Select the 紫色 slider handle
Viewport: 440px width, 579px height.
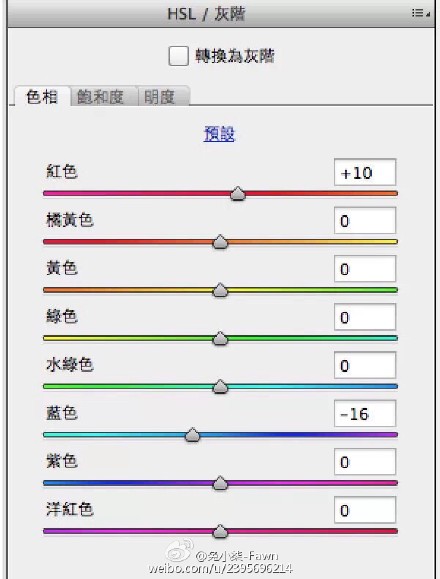pos(220,483)
